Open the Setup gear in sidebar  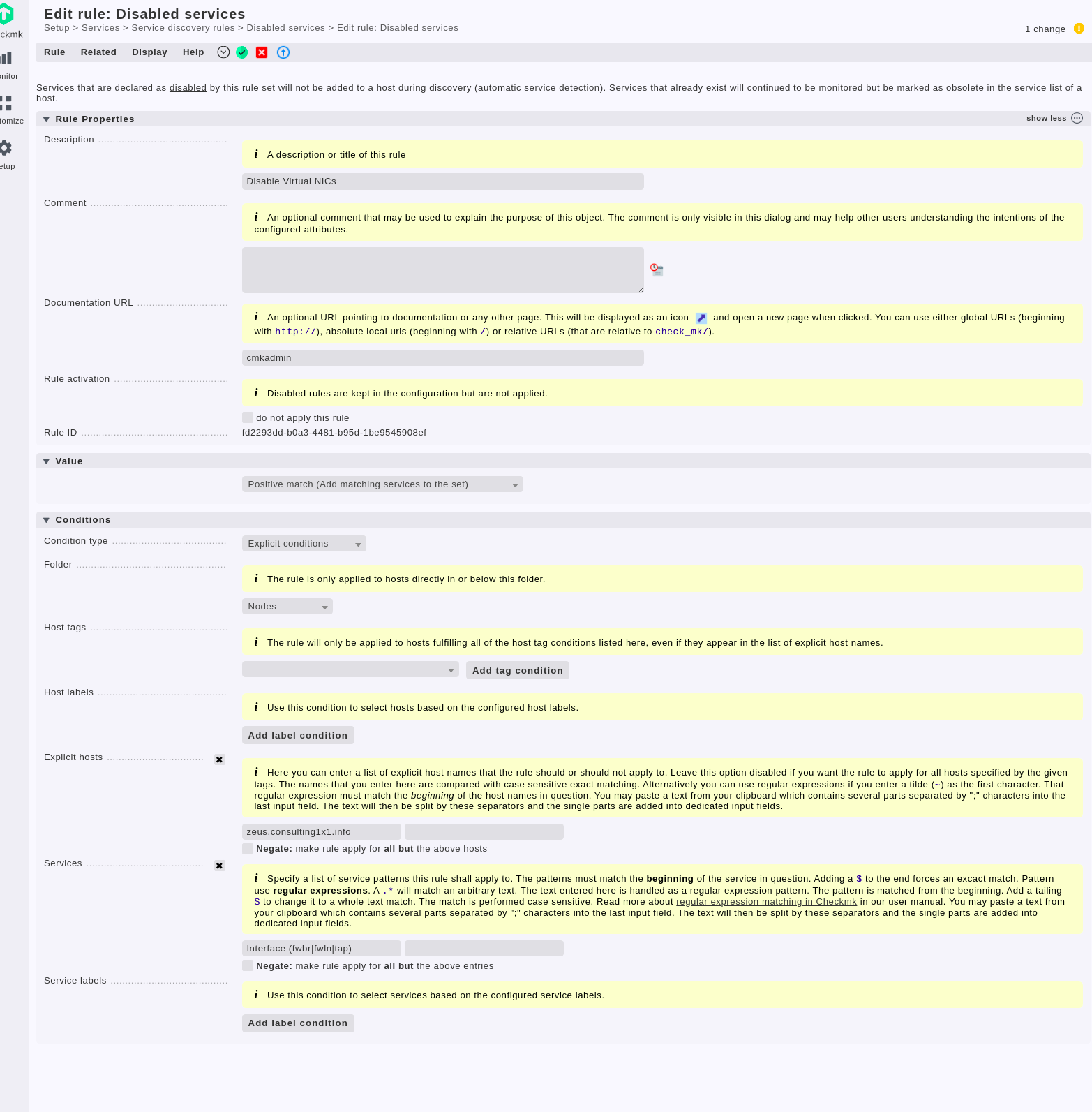pos(6,148)
